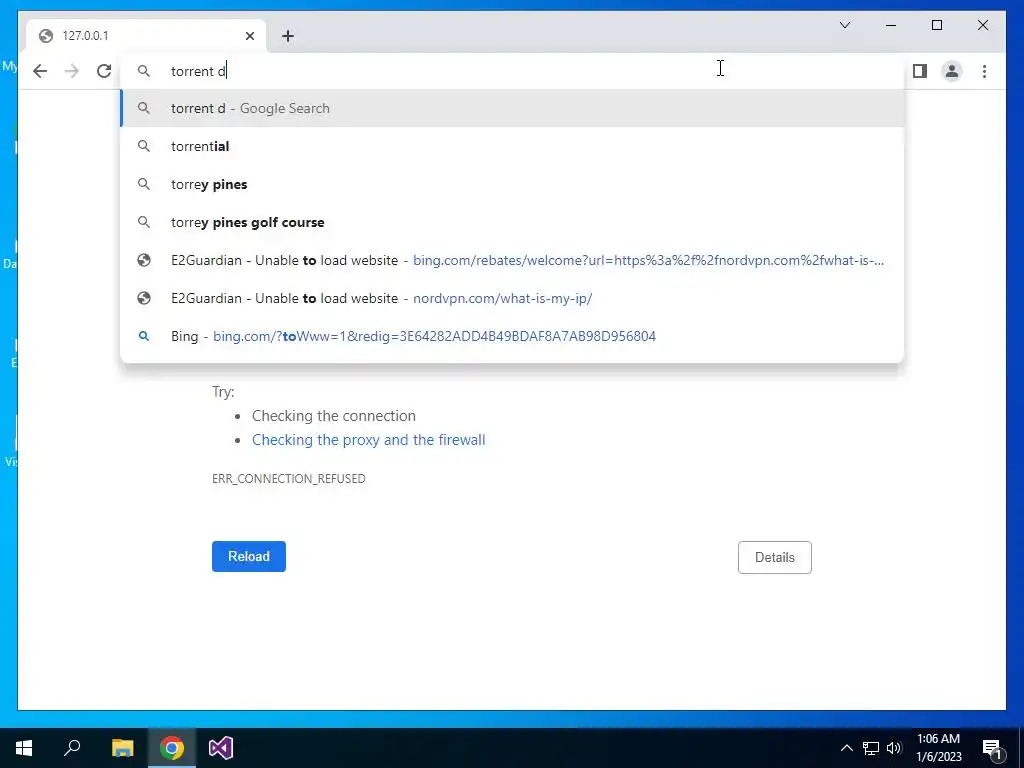Click the magnifier icon beside 'torrey pines golf course'

(144, 222)
